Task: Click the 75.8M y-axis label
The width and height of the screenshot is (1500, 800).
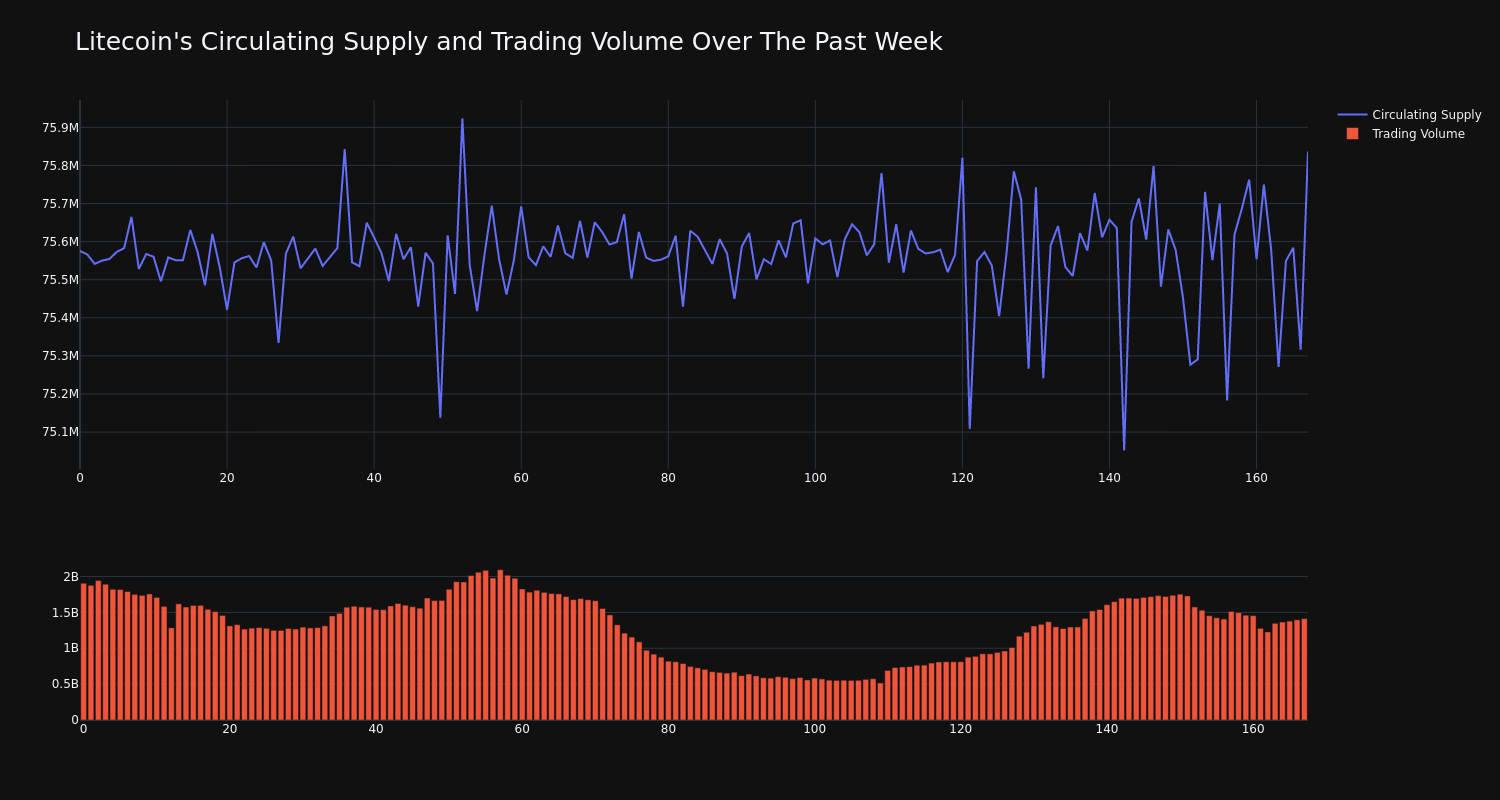Action: [x=60, y=166]
